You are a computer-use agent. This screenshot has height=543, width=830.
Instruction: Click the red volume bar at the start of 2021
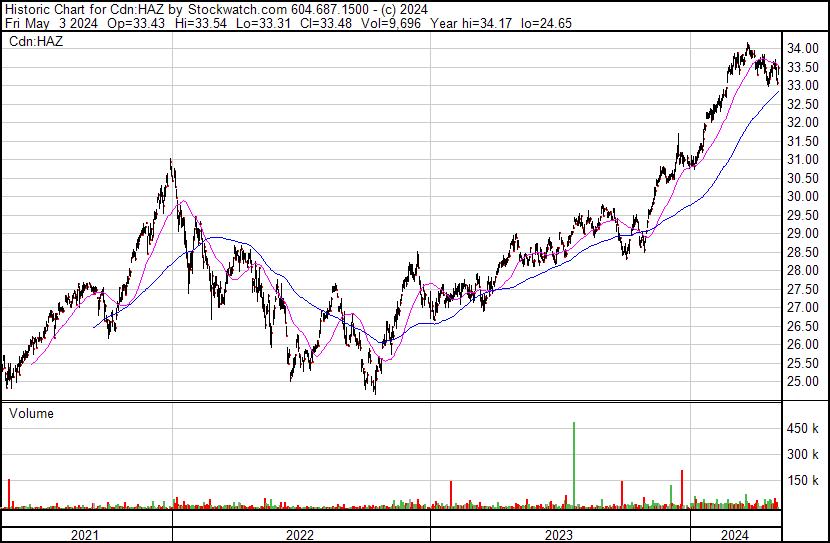click(x=9, y=494)
